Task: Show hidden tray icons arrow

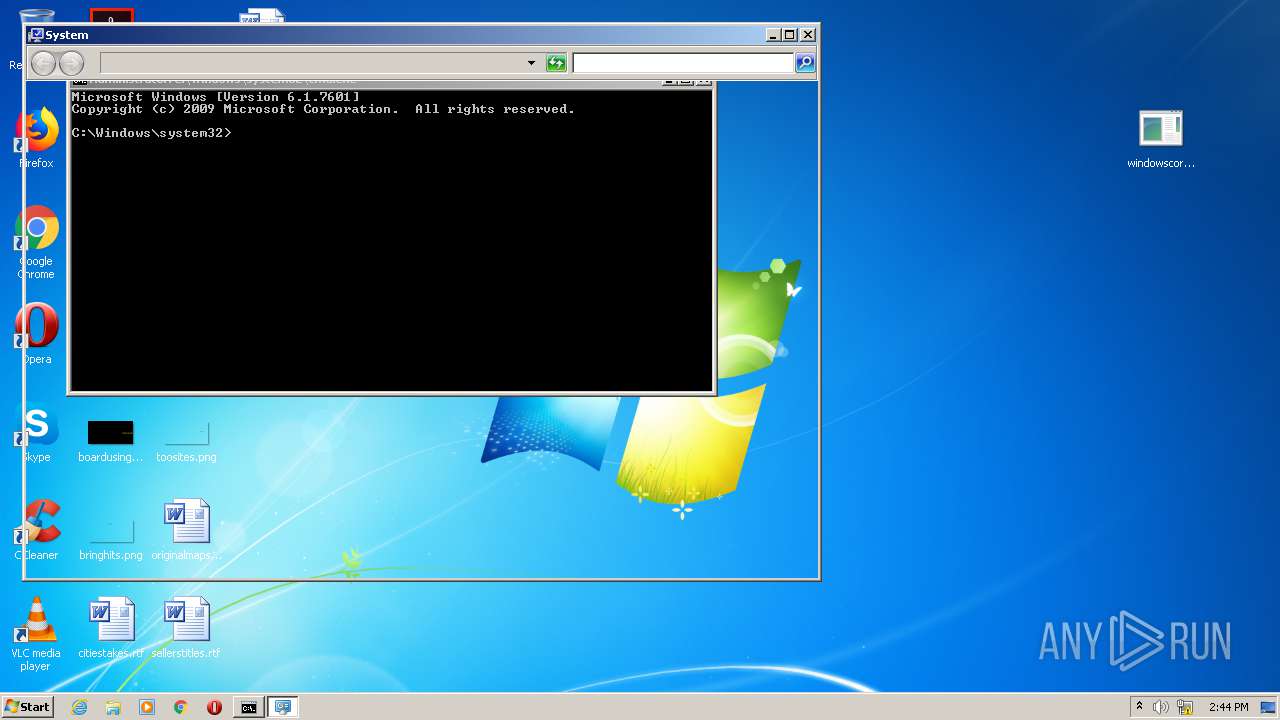Action: coord(1139,707)
